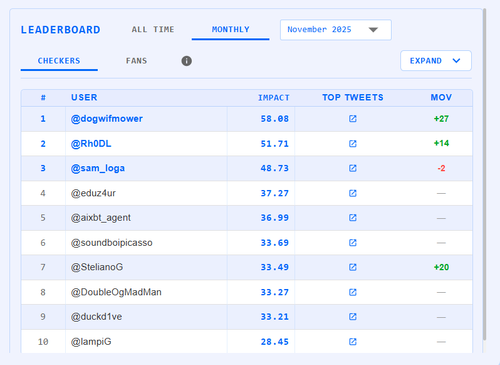The height and width of the screenshot is (365, 500).
Task: Click rank number 10
Action: pos(43,342)
